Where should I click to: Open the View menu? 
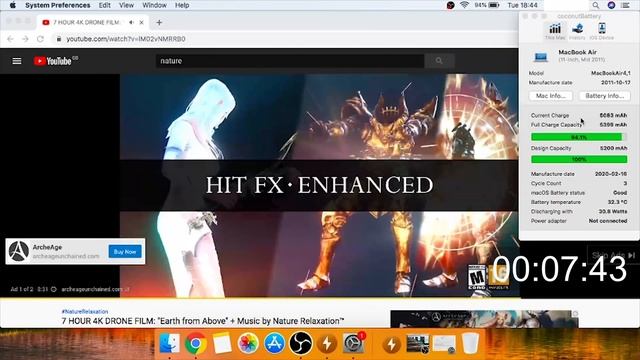point(126,5)
